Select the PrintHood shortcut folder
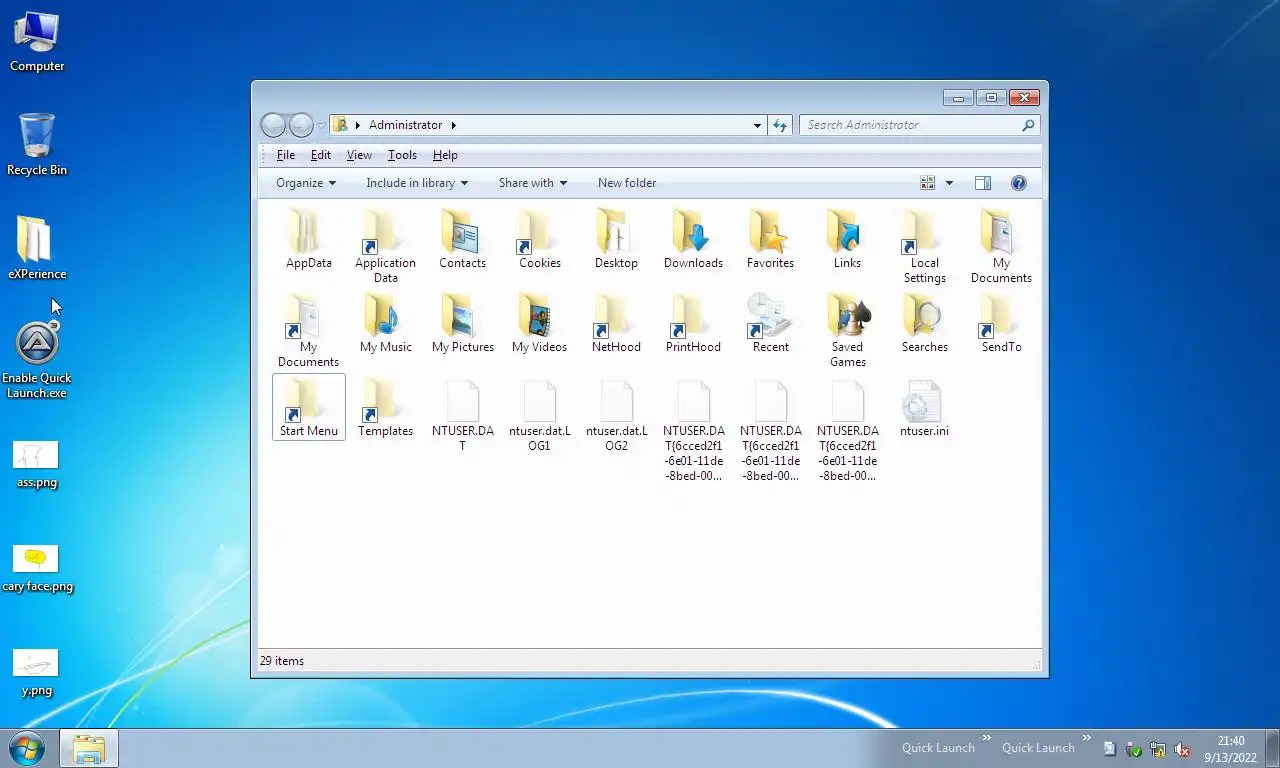Viewport: 1280px width, 768px height. pos(693,322)
